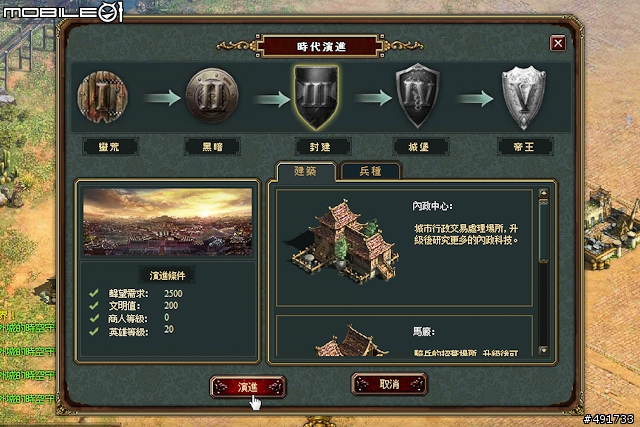Screen dimensions: 640x427
Task: Select the highlighted Age III shield icon
Action: [316, 98]
